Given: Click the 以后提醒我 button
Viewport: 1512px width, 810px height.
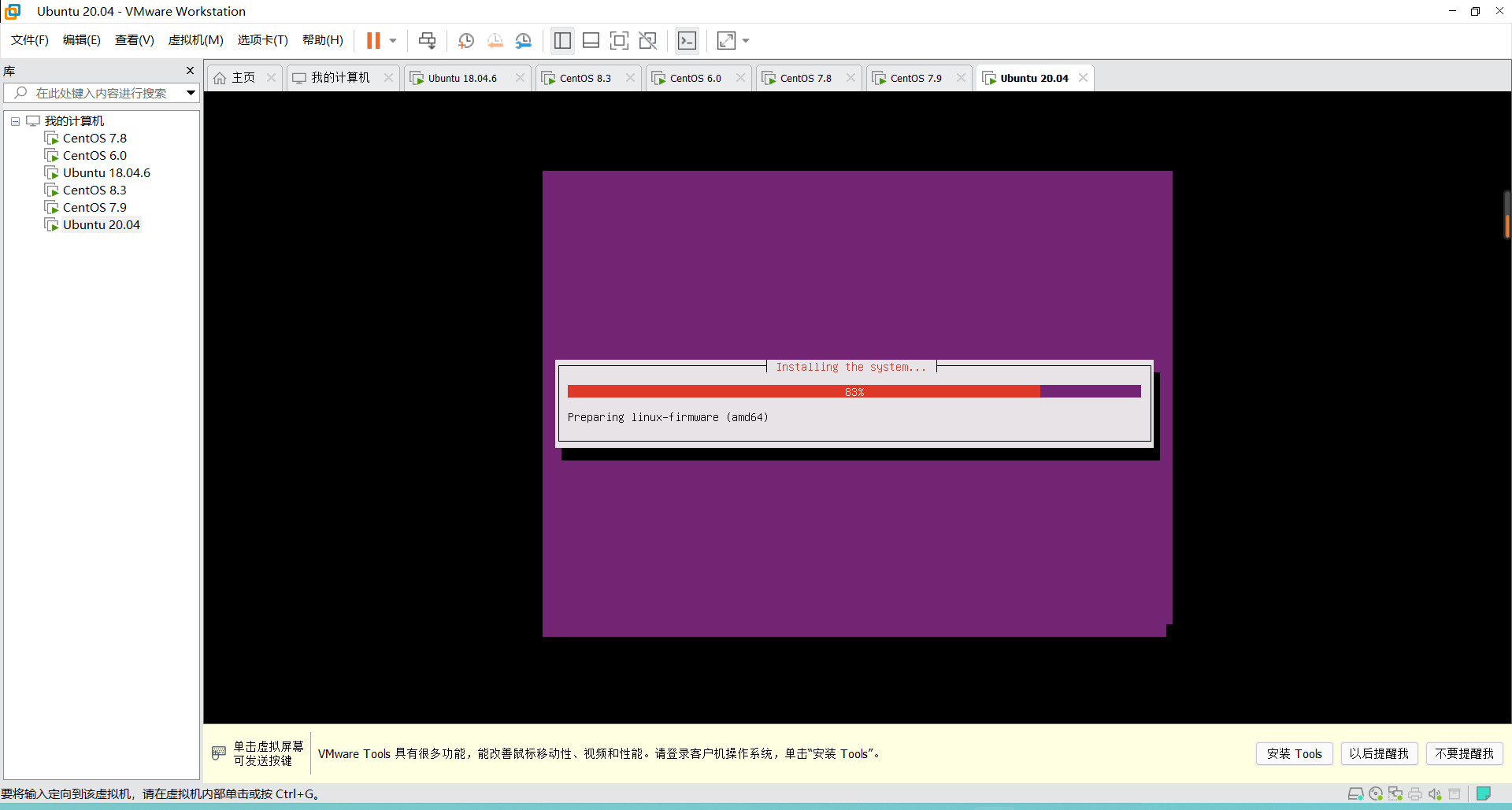Looking at the screenshot, I should tap(1379, 753).
